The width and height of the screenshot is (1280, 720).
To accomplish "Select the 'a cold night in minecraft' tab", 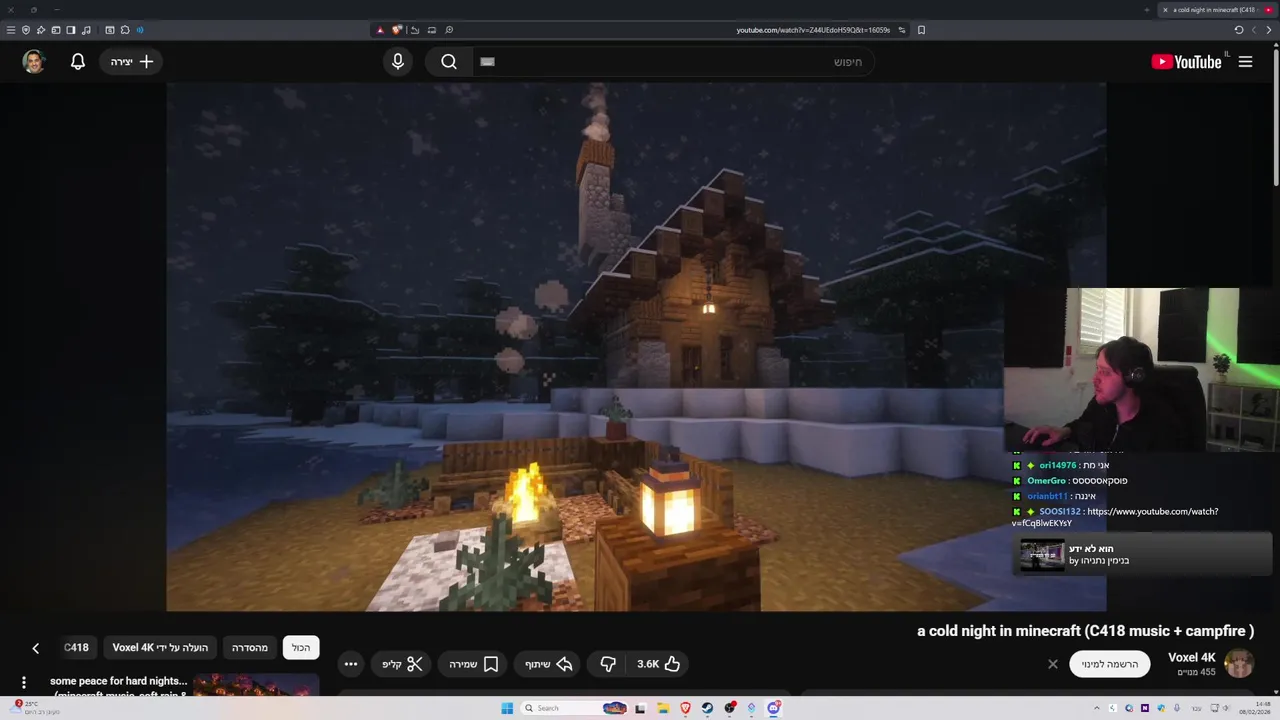I will pyautogui.click(x=1218, y=10).
